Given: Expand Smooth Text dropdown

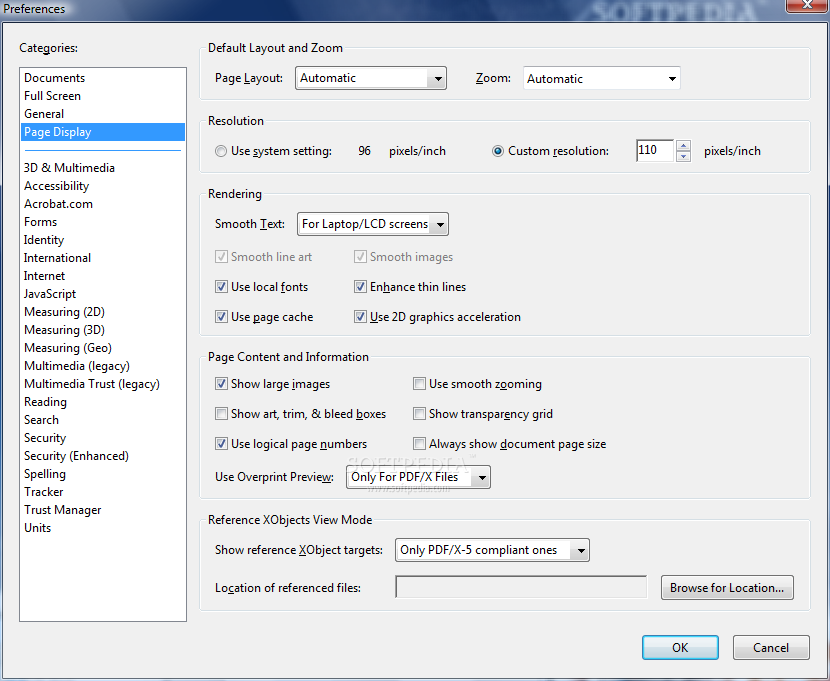Looking at the screenshot, I should [373, 224].
